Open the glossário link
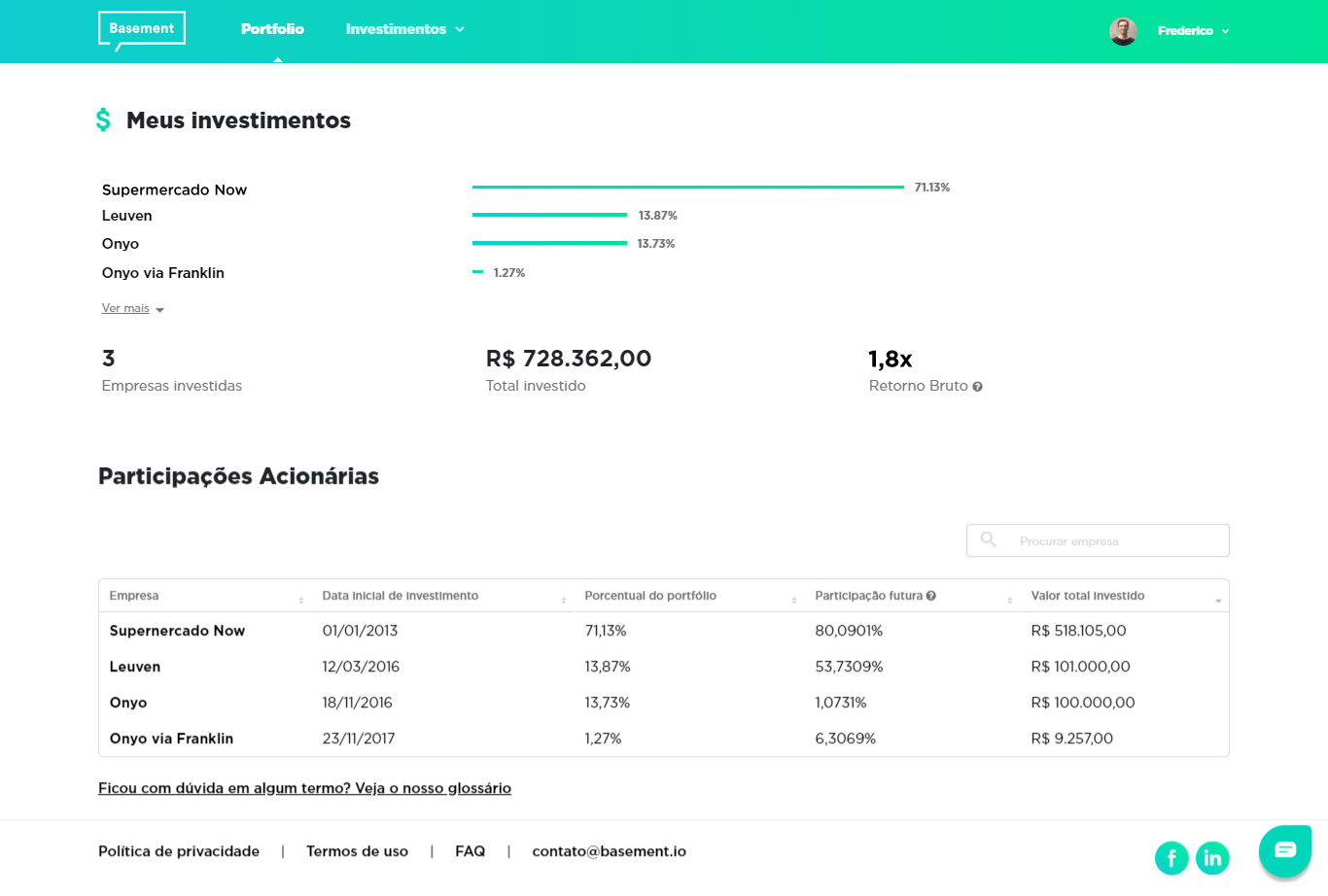The image size is (1328, 896). [304, 788]
